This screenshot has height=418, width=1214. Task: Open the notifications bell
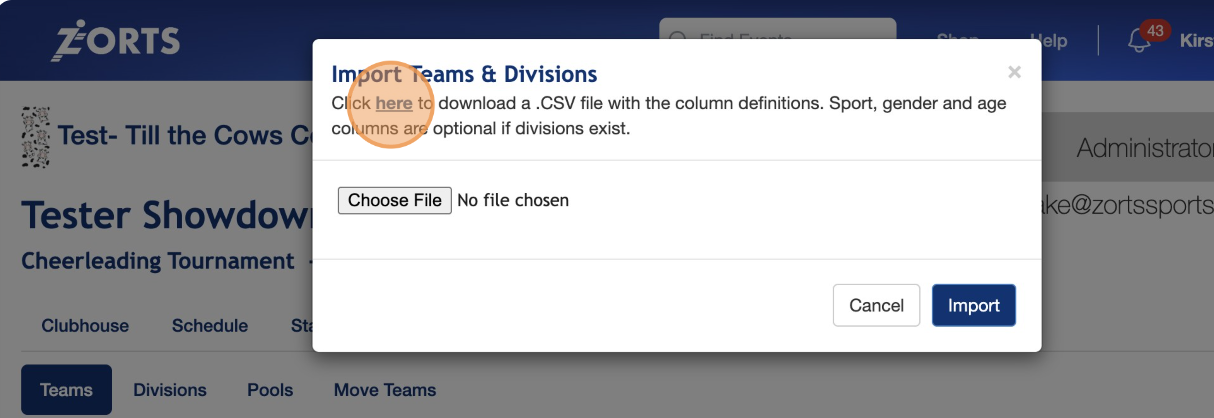coord(1138,41)
